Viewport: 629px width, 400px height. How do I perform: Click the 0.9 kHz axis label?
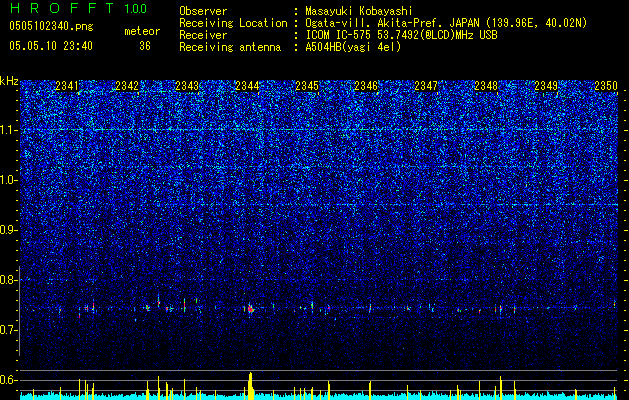(7, 230)
